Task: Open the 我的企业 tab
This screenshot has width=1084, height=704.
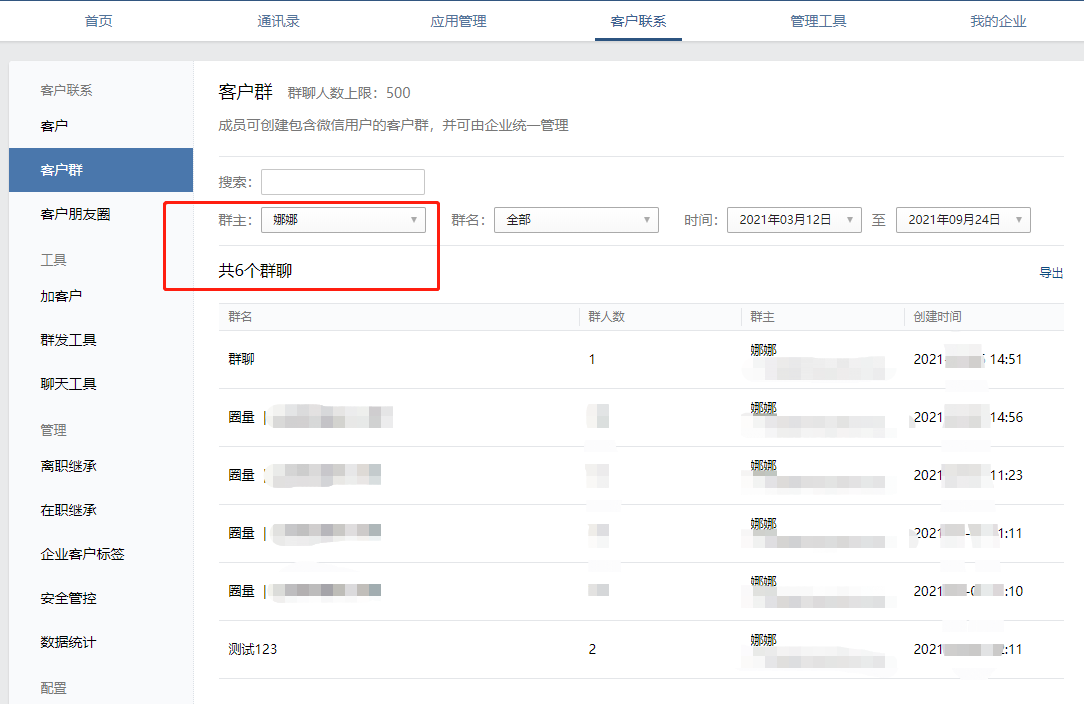Action: [998, 20]
